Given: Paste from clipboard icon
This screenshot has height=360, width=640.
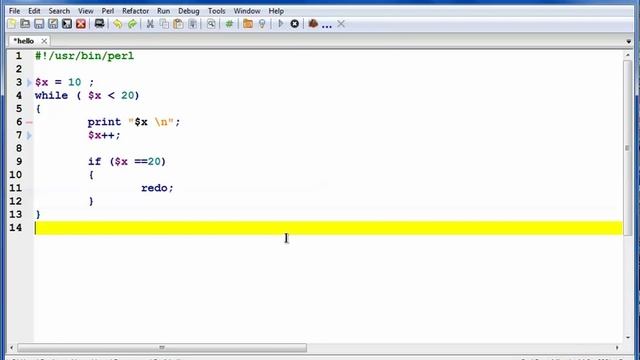Looking at the screenshot, I should [x=178, y=24].
